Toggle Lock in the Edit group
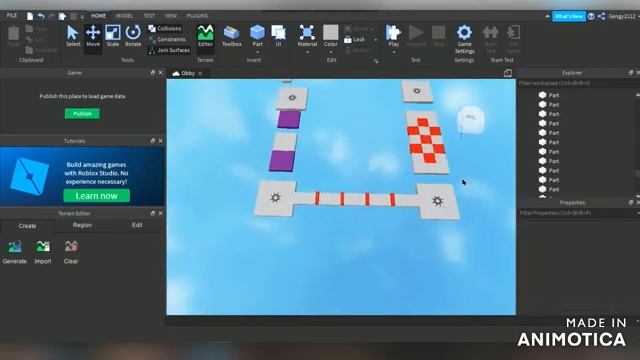The width and height of the screenshot is (640, 360). (x=354, y=40)
